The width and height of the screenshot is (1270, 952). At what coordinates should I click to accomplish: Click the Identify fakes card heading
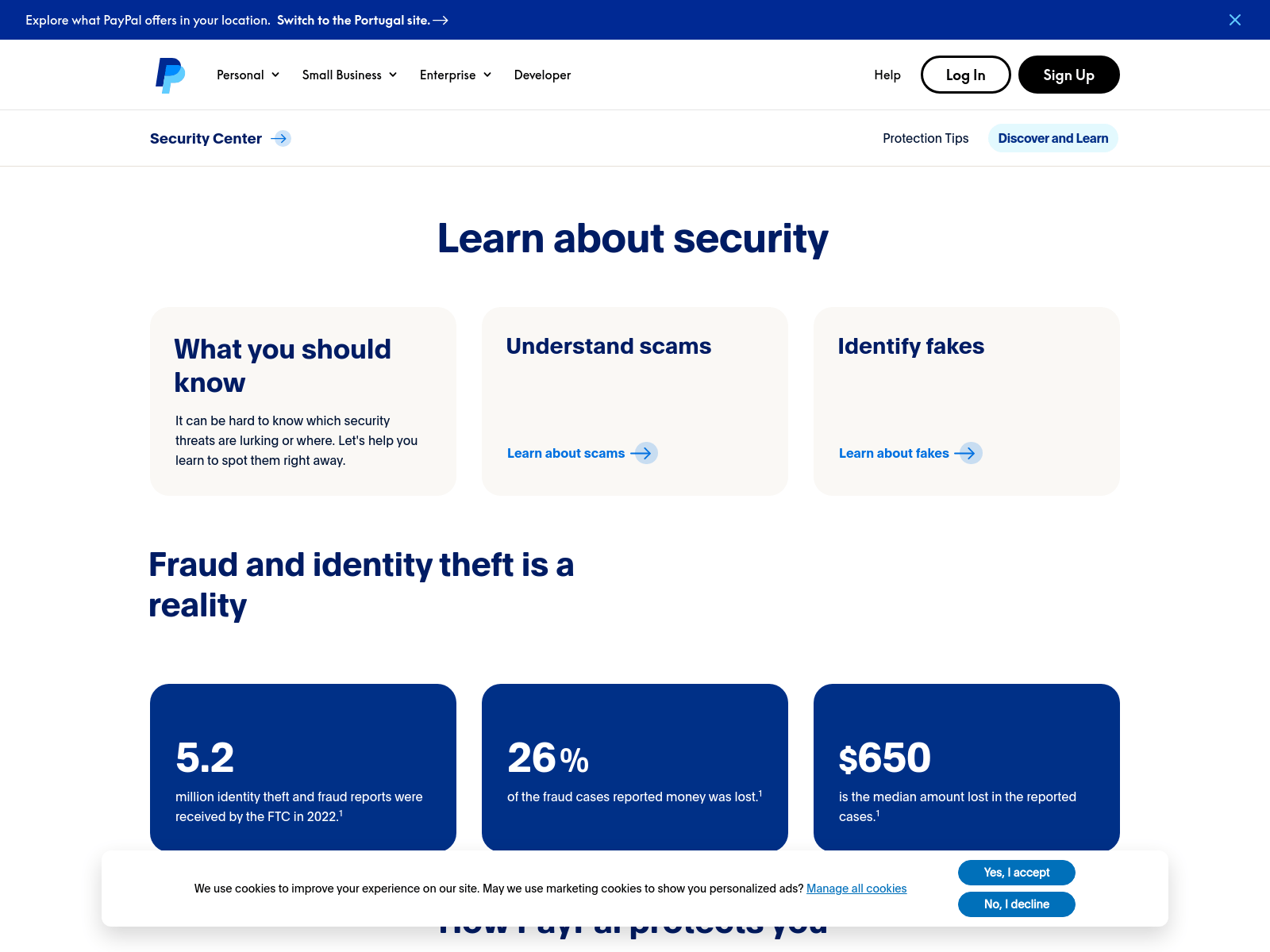[911, 346]
